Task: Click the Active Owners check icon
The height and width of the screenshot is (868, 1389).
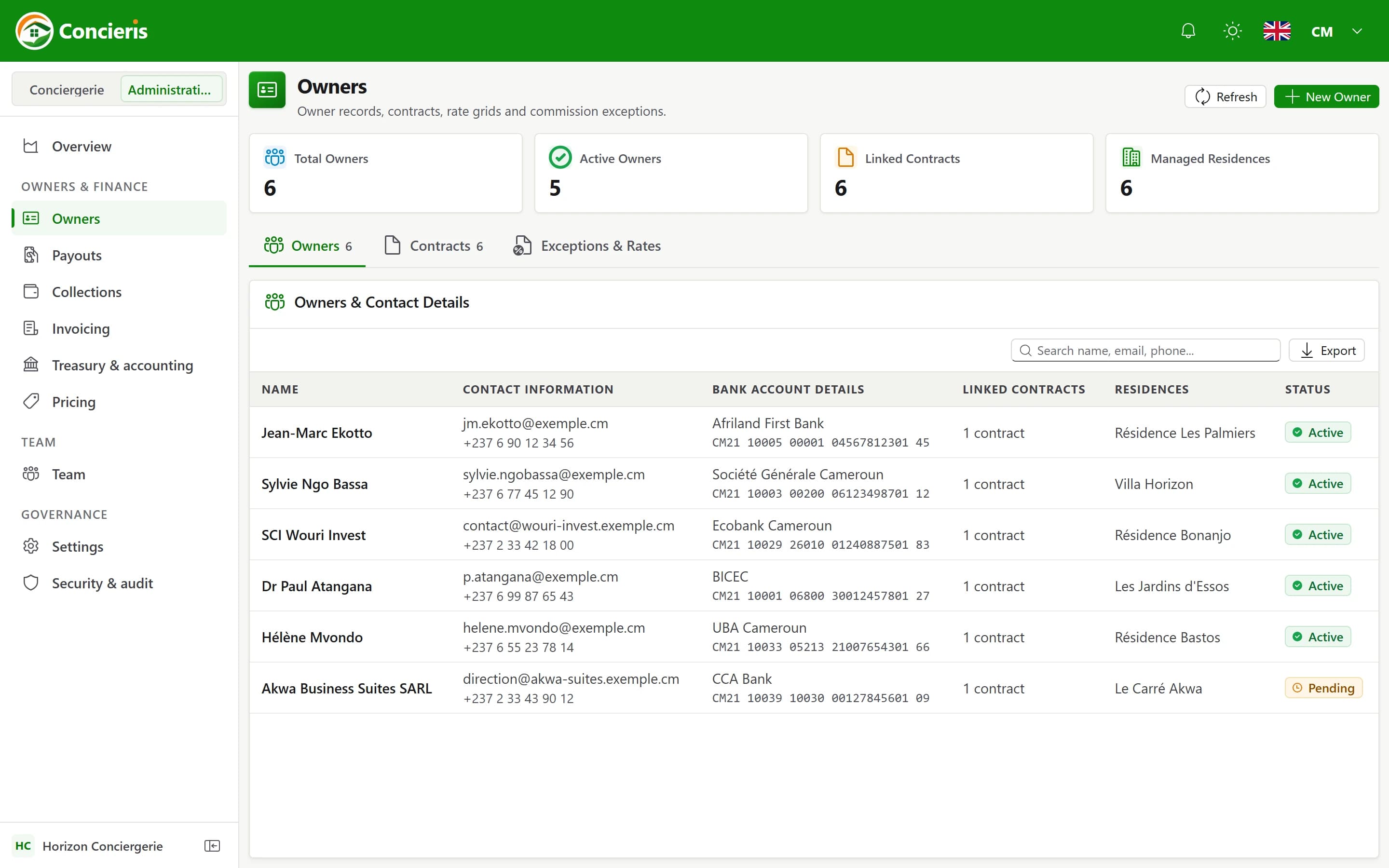Action: (x=559, y=157)
